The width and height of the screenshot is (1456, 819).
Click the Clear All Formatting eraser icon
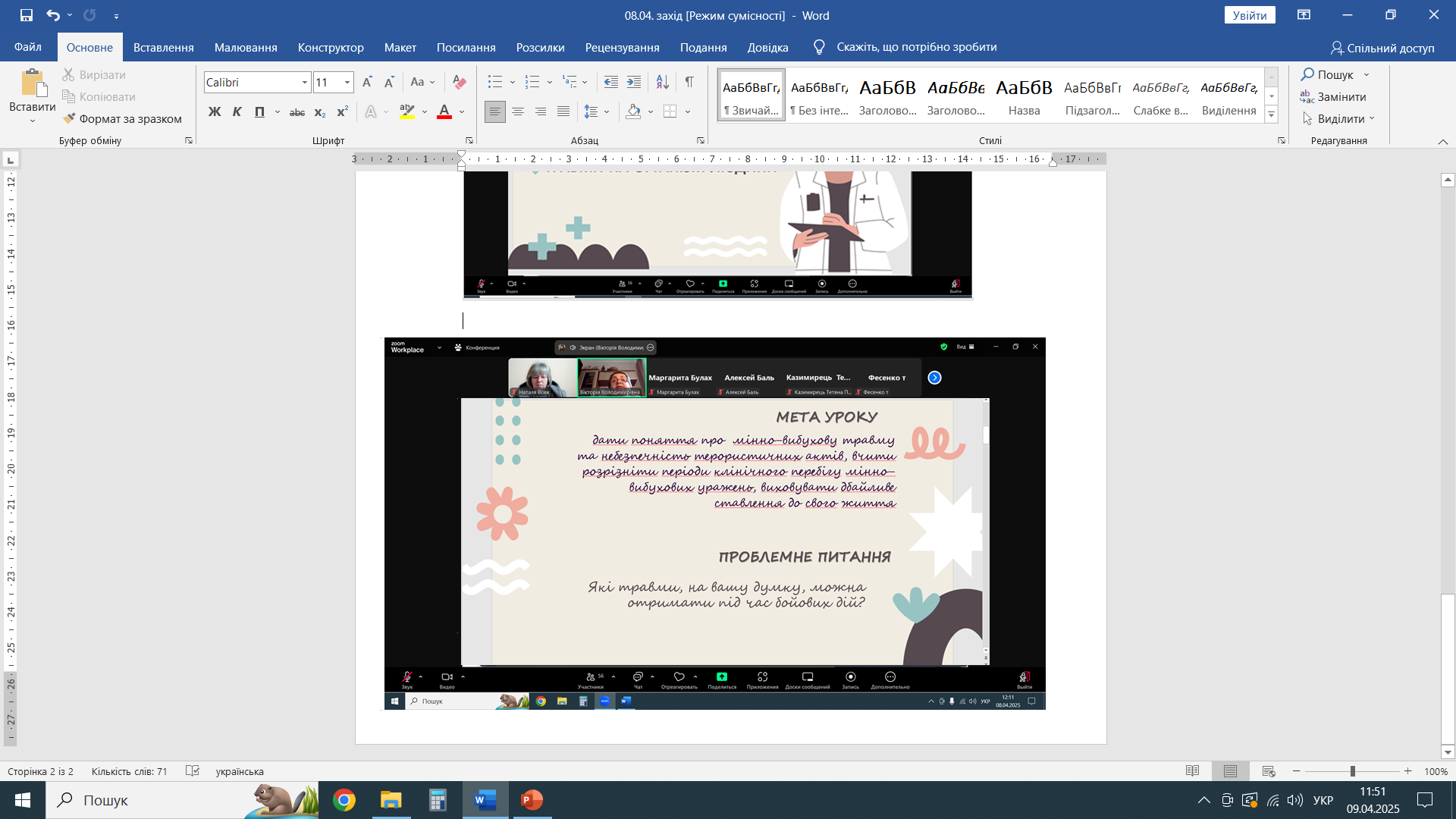click(x=459, y=82)
